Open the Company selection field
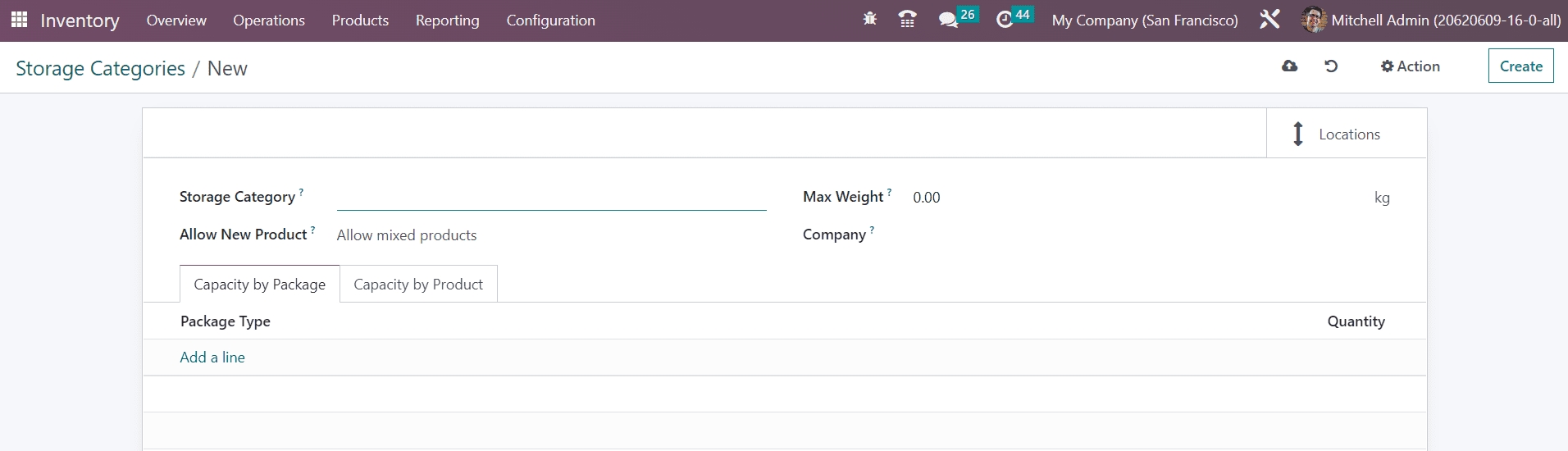The width and height of the screenshot is (1568, 451). [x=1148, y=235]
